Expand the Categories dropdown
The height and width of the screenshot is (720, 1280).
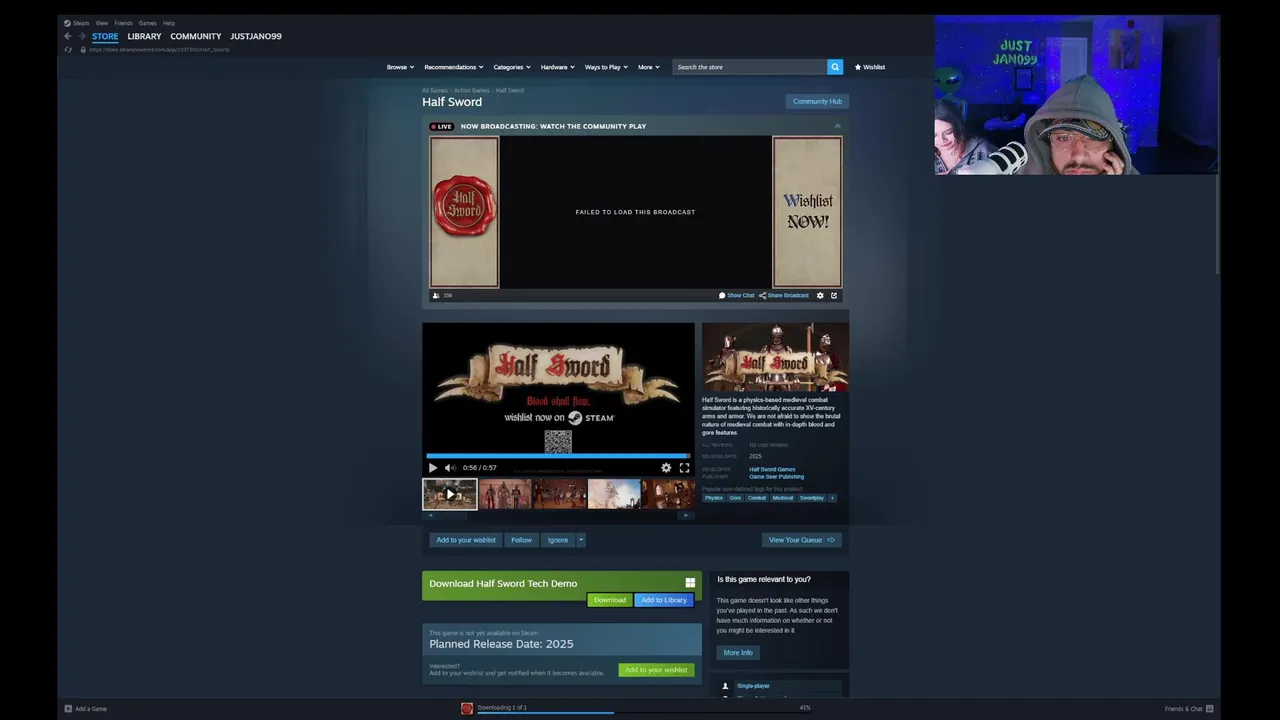pos(512,67)
